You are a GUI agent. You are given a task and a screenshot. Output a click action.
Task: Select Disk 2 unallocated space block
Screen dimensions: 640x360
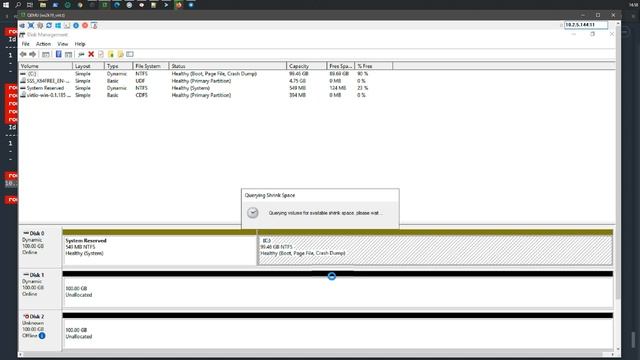click(x=338, y=331)
